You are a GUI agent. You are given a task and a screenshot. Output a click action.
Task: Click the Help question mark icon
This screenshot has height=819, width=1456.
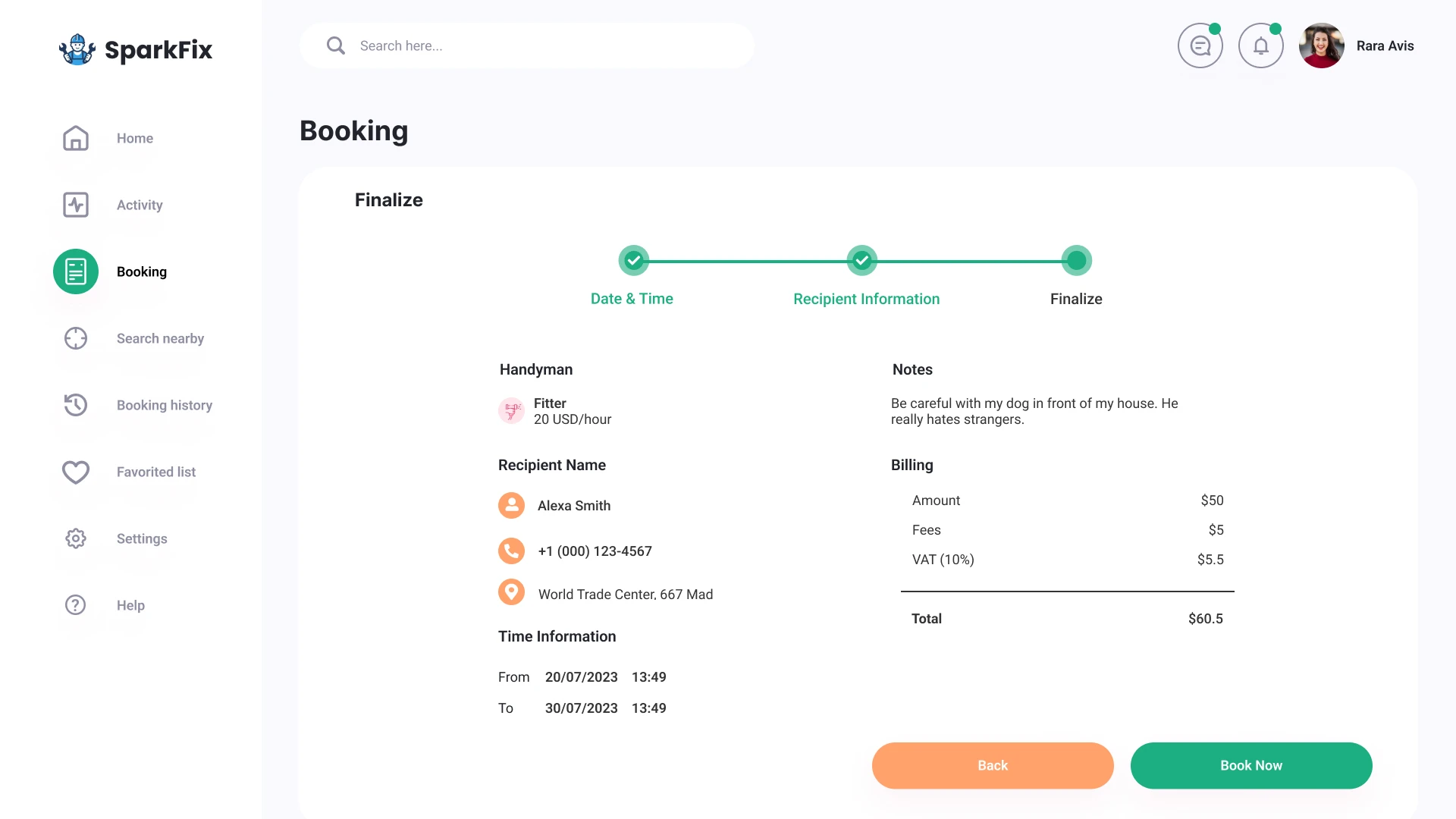(x=76, y=605)
